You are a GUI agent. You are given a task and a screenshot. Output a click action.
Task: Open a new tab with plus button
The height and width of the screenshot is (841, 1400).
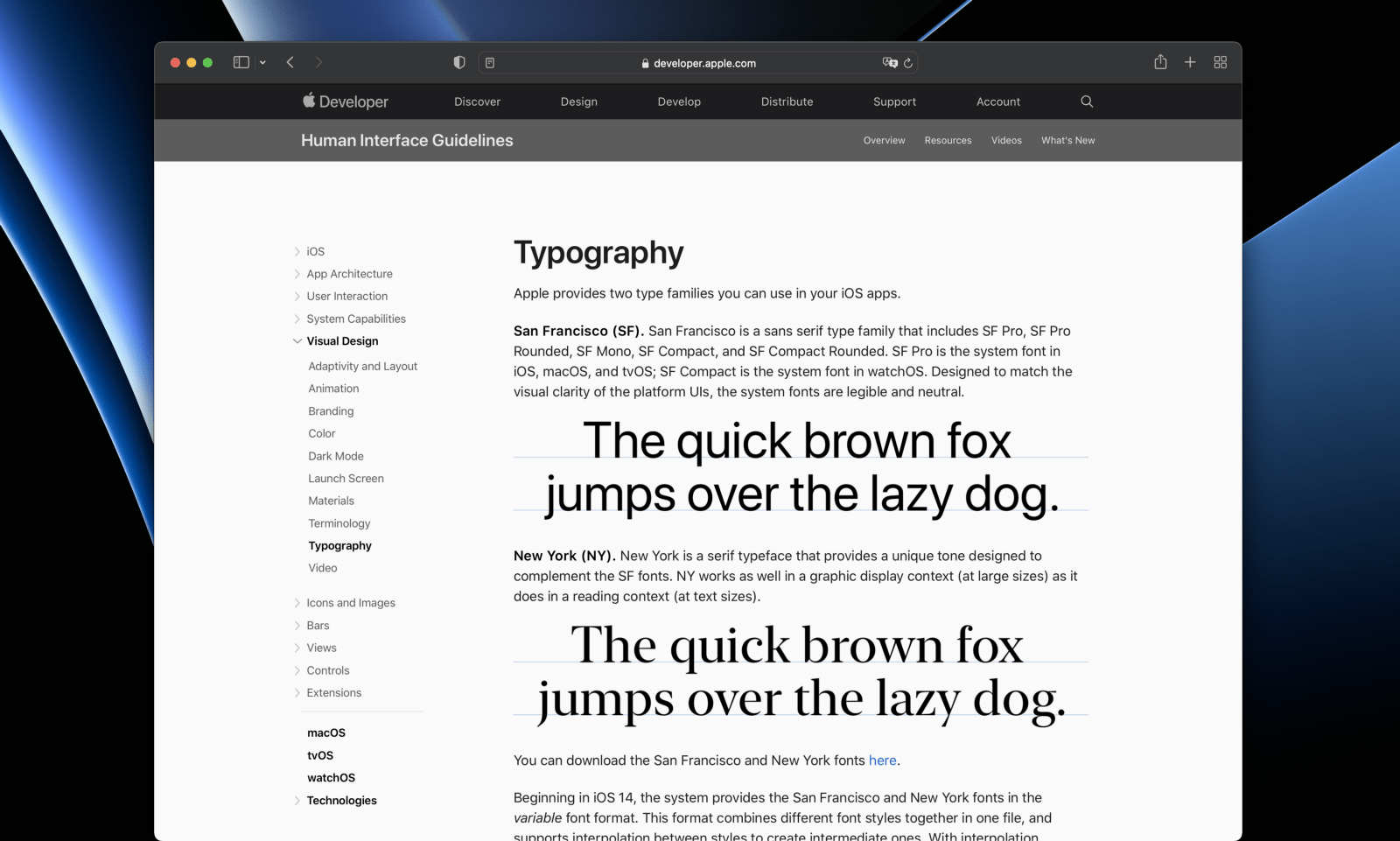pyautogui.click(x=1190, y=62)
